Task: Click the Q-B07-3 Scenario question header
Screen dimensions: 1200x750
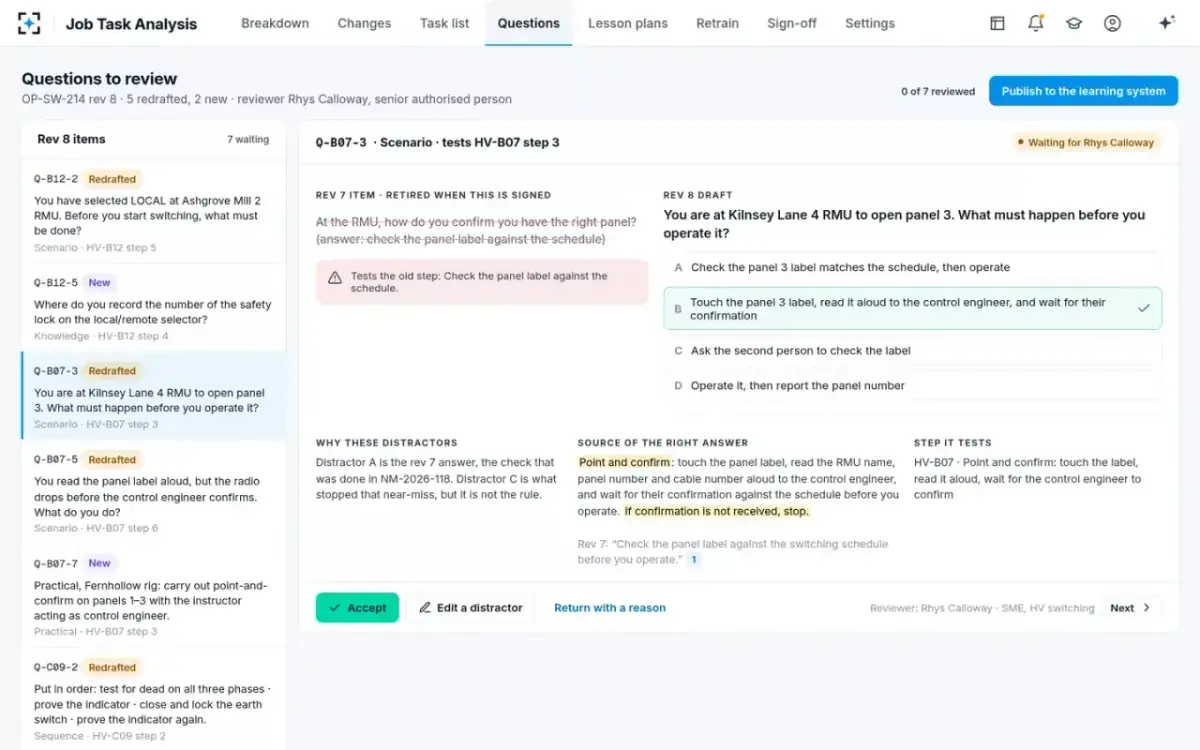Action: click(x=438, y=142)
